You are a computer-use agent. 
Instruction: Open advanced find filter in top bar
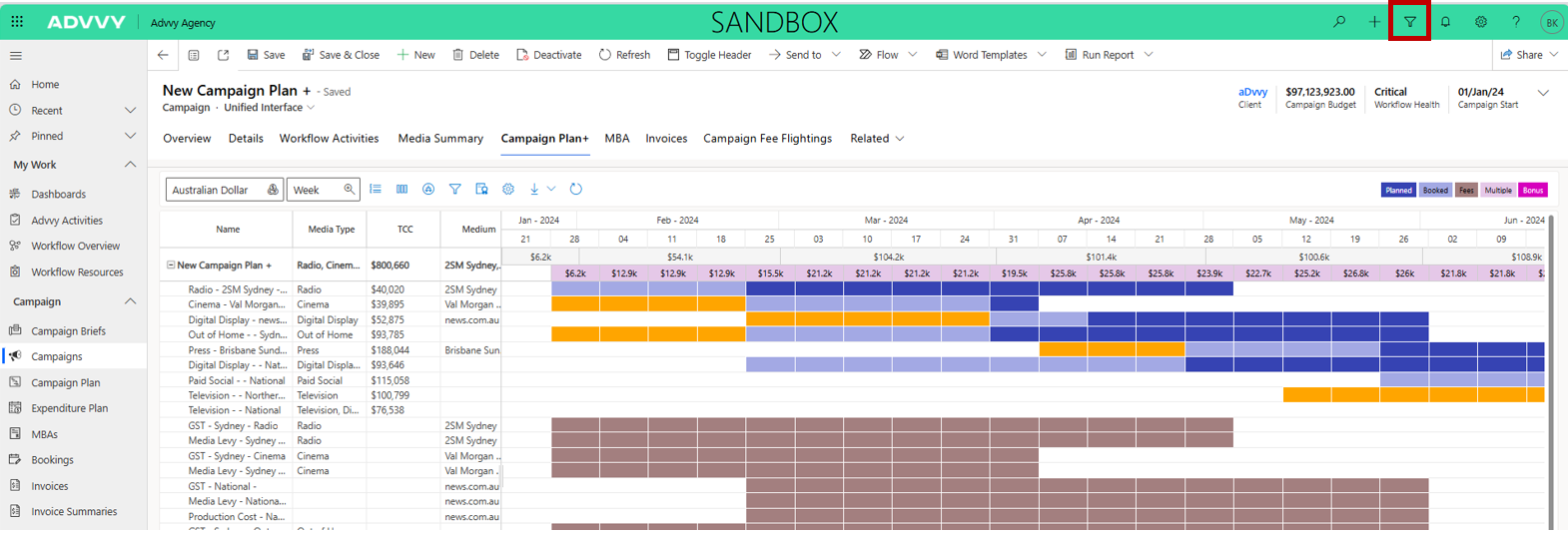(x=1409, y=22)
